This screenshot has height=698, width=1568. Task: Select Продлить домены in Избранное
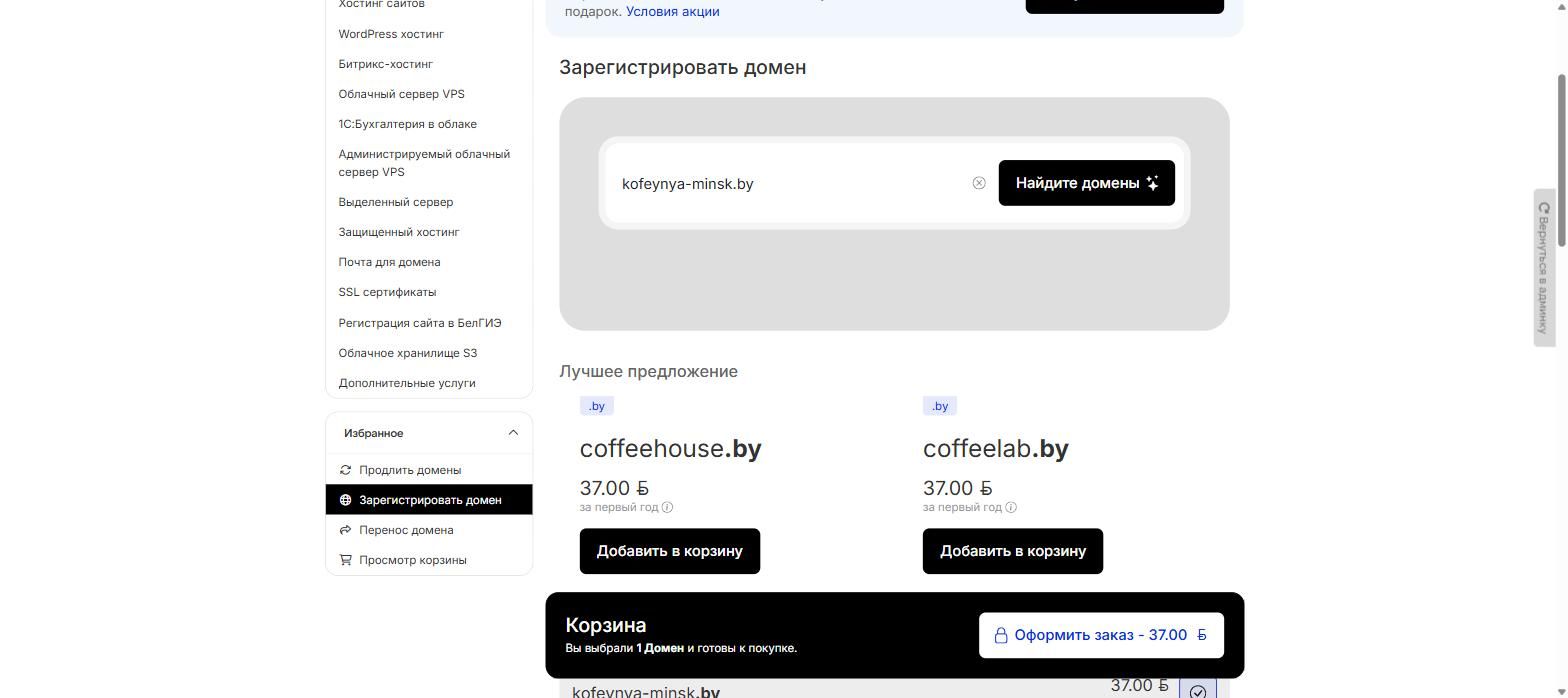click(429, 470)
